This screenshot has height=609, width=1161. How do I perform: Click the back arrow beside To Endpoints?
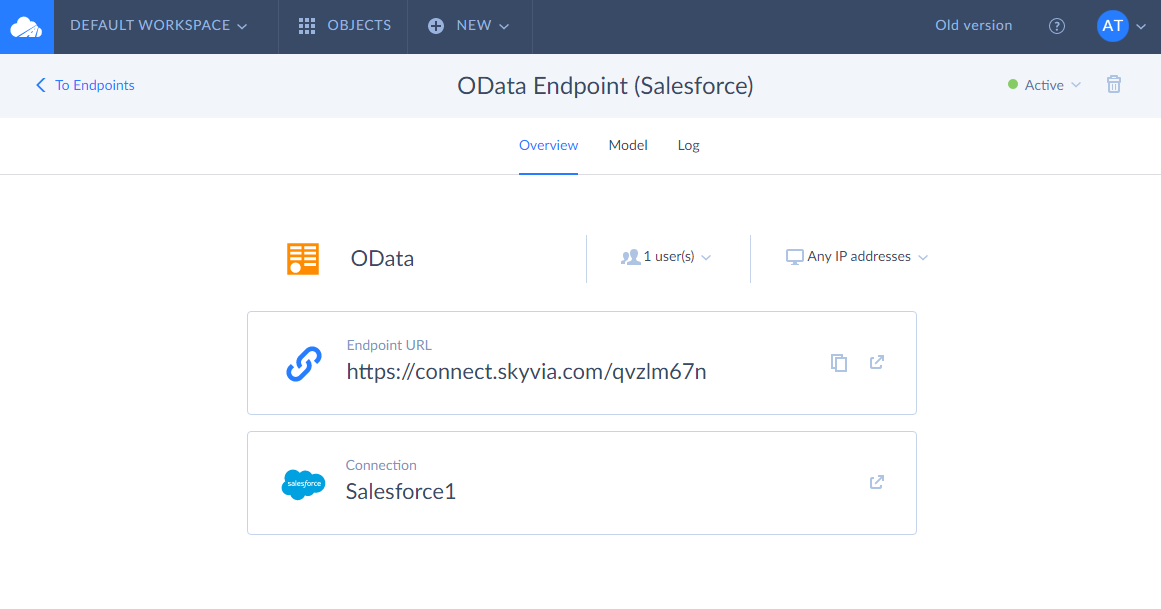[41, 85]
